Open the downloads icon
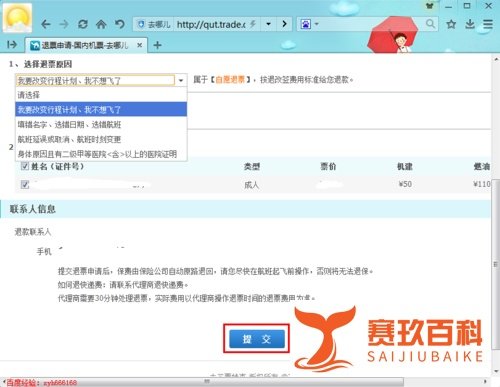 pos(470,24)
